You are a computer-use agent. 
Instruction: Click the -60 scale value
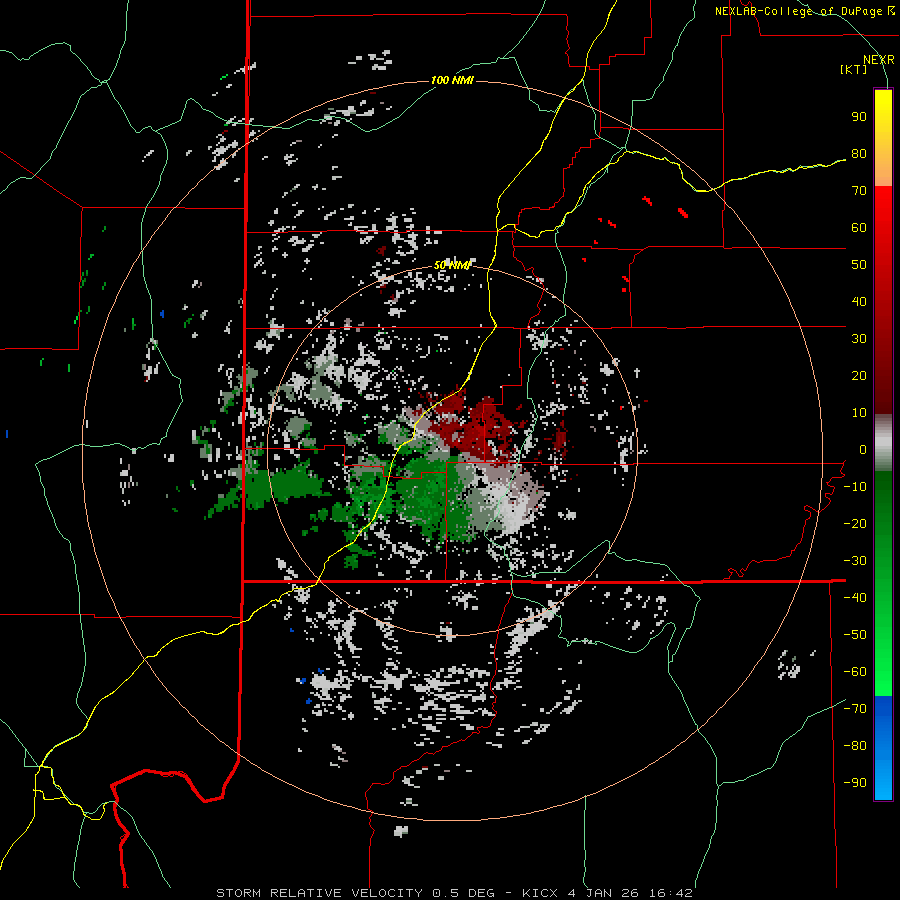coord(855,672)
